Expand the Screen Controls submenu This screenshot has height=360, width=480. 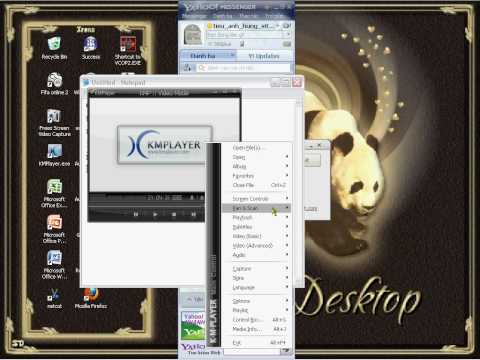pos(256,199)
